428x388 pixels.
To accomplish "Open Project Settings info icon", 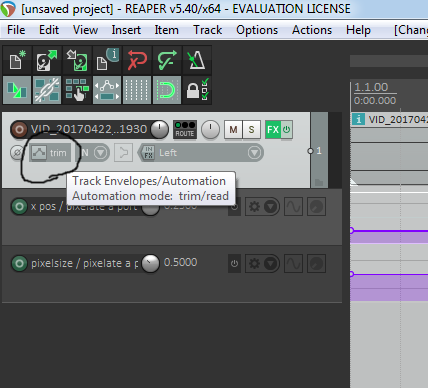I will 107,60.
